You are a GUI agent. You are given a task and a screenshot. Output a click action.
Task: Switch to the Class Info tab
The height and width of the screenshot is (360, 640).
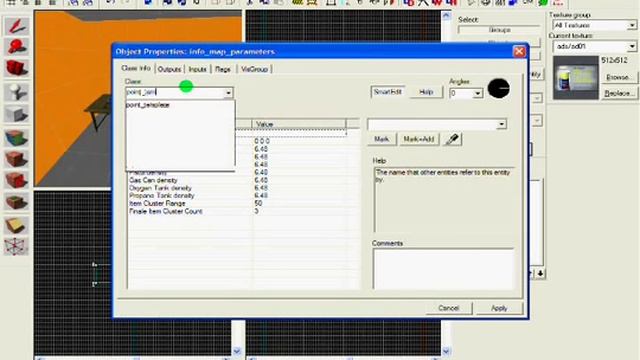(136, 68)
